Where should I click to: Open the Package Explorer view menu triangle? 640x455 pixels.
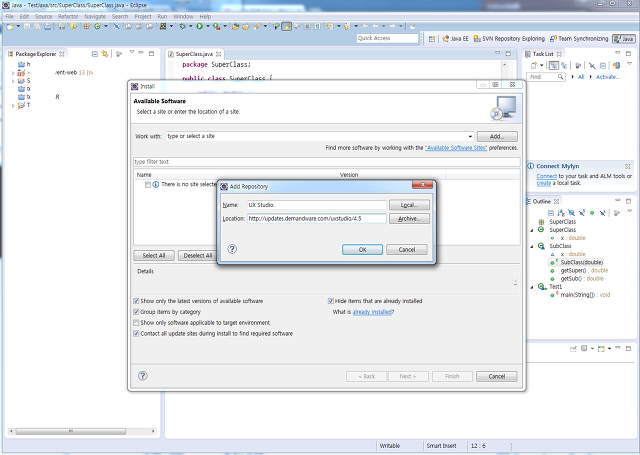coord(131,52)
